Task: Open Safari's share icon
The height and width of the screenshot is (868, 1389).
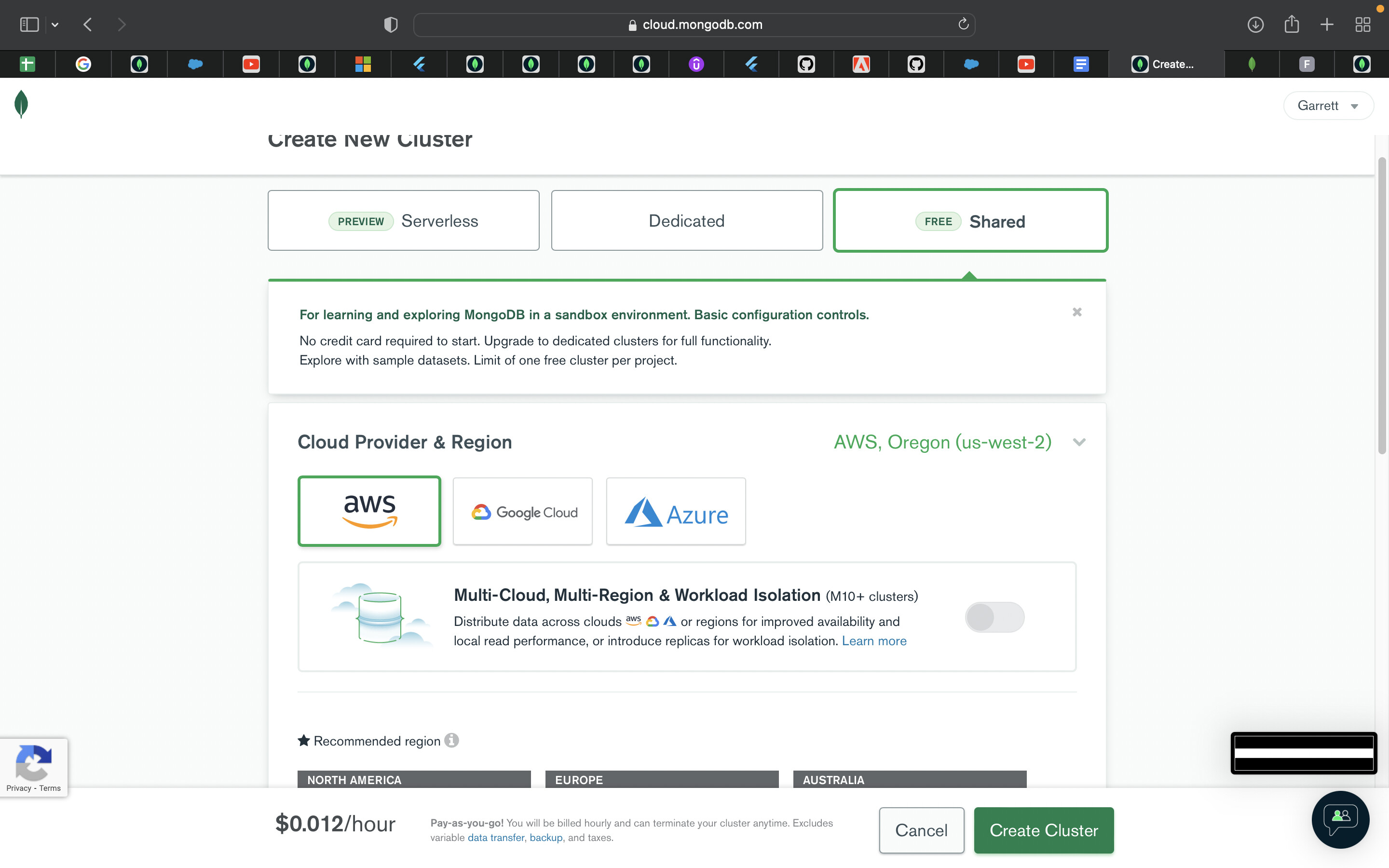Action: tap(1292, 24)
